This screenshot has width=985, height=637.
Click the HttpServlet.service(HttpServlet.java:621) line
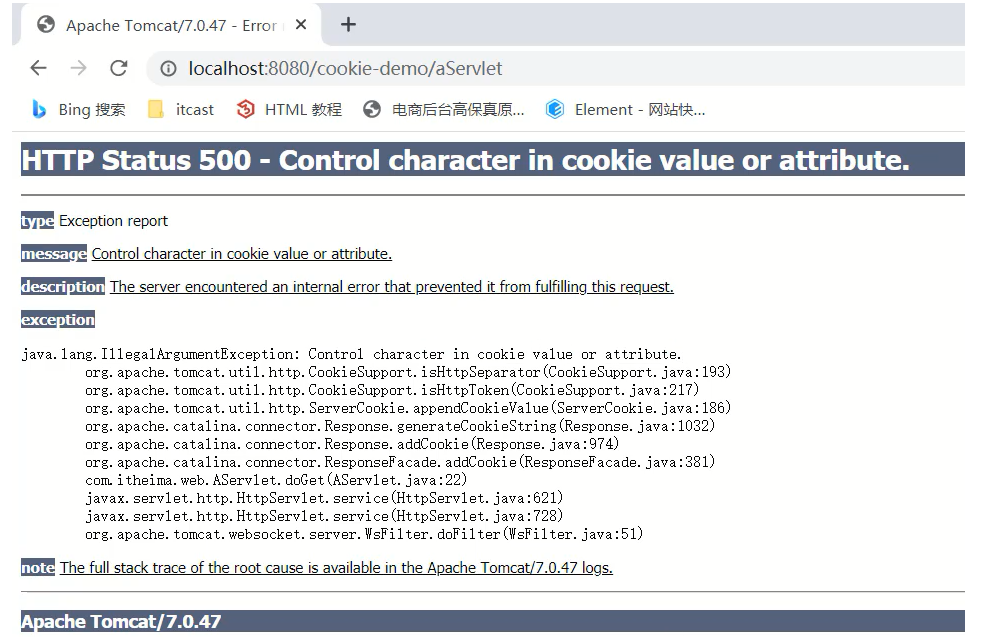324,498
